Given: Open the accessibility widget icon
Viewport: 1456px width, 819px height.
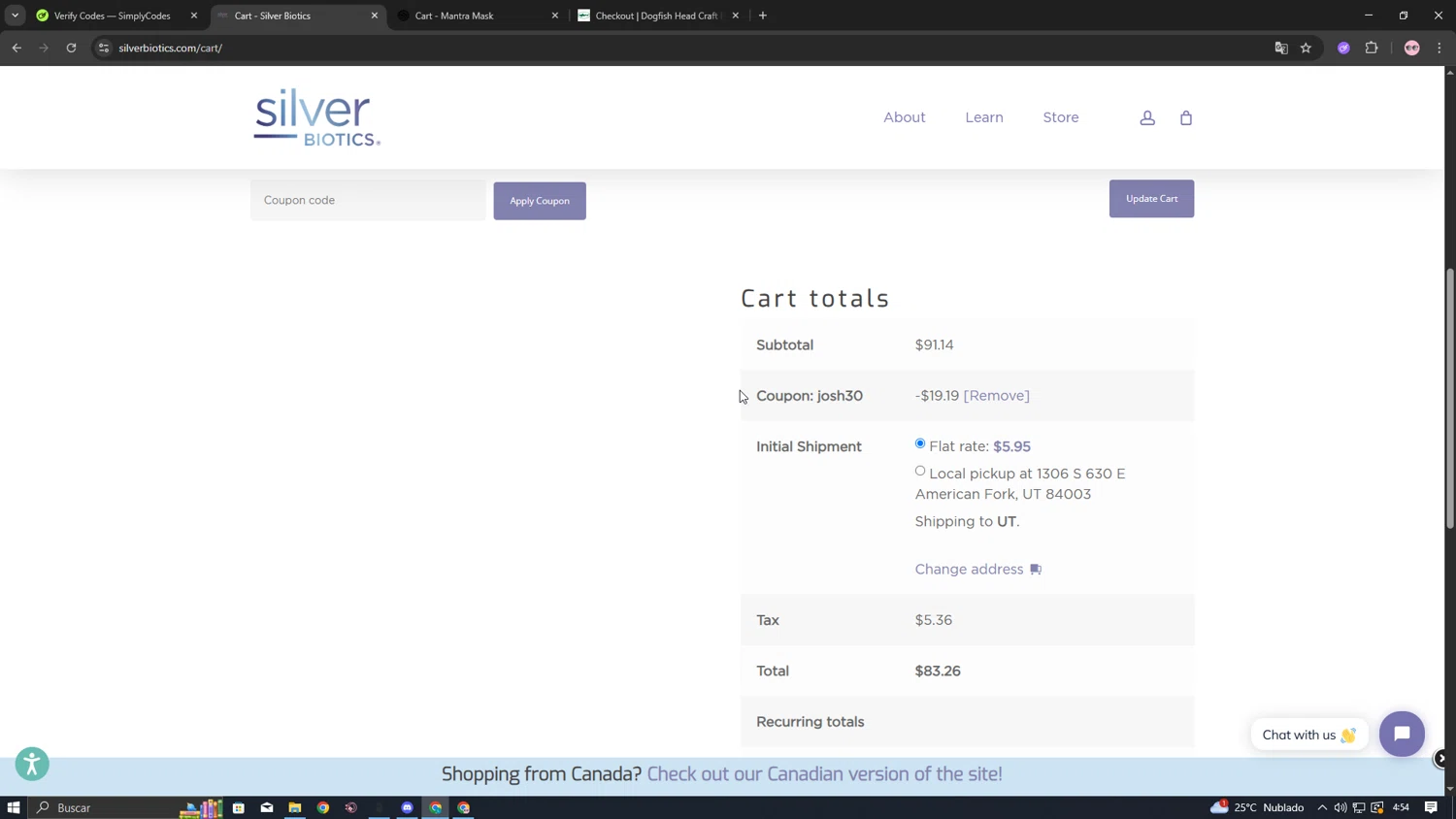Looking at the screenshot, I should click(x=32, y=765).
